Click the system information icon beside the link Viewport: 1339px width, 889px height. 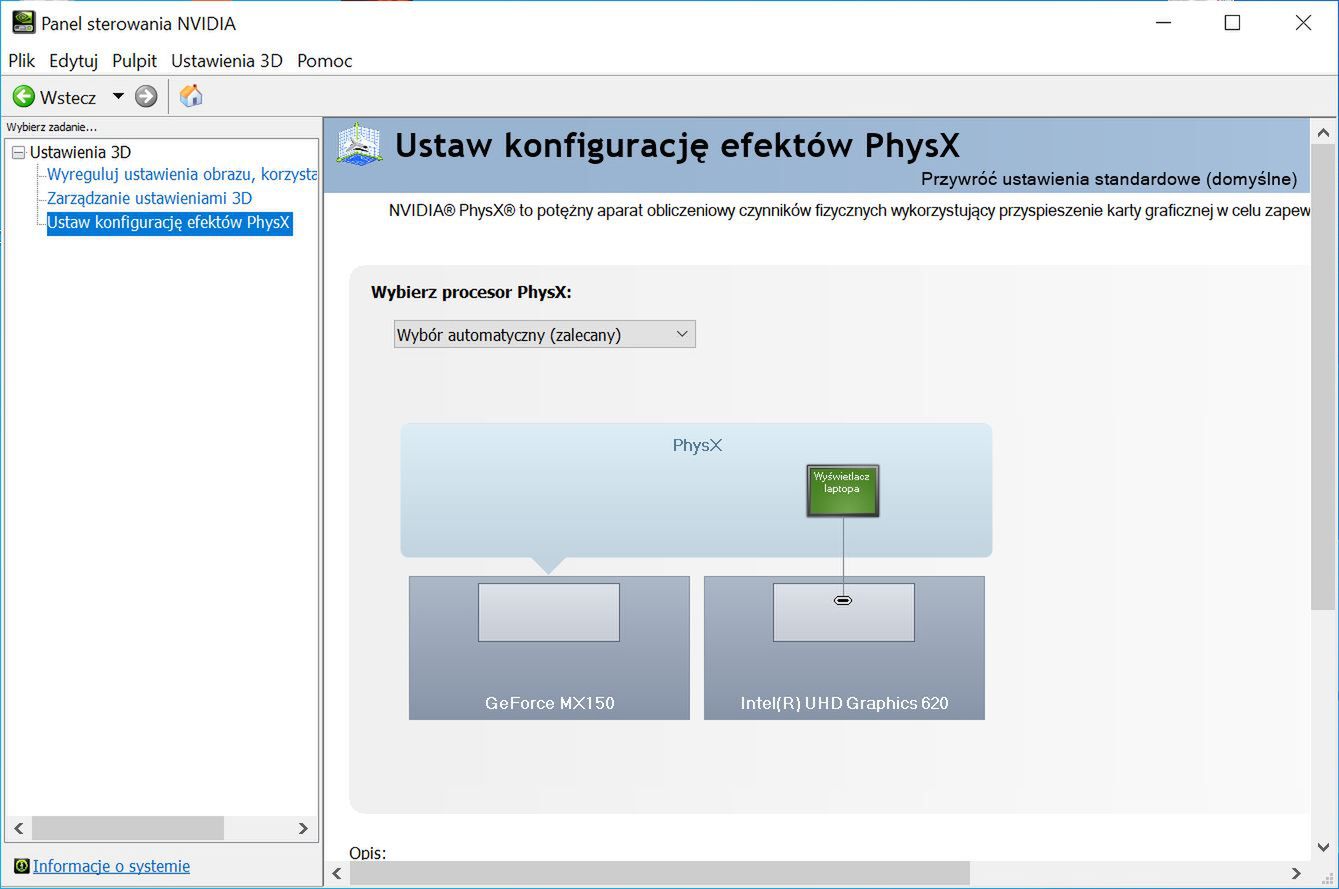(21, 866)
